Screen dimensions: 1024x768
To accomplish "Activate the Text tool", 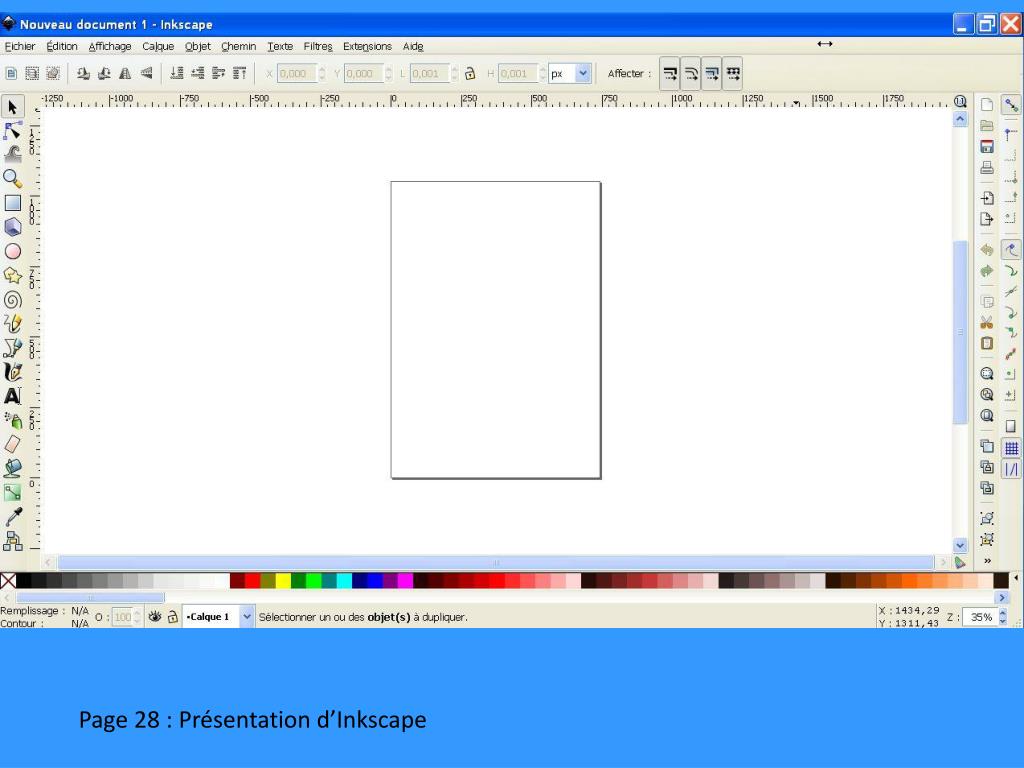I will click(13, 396).
